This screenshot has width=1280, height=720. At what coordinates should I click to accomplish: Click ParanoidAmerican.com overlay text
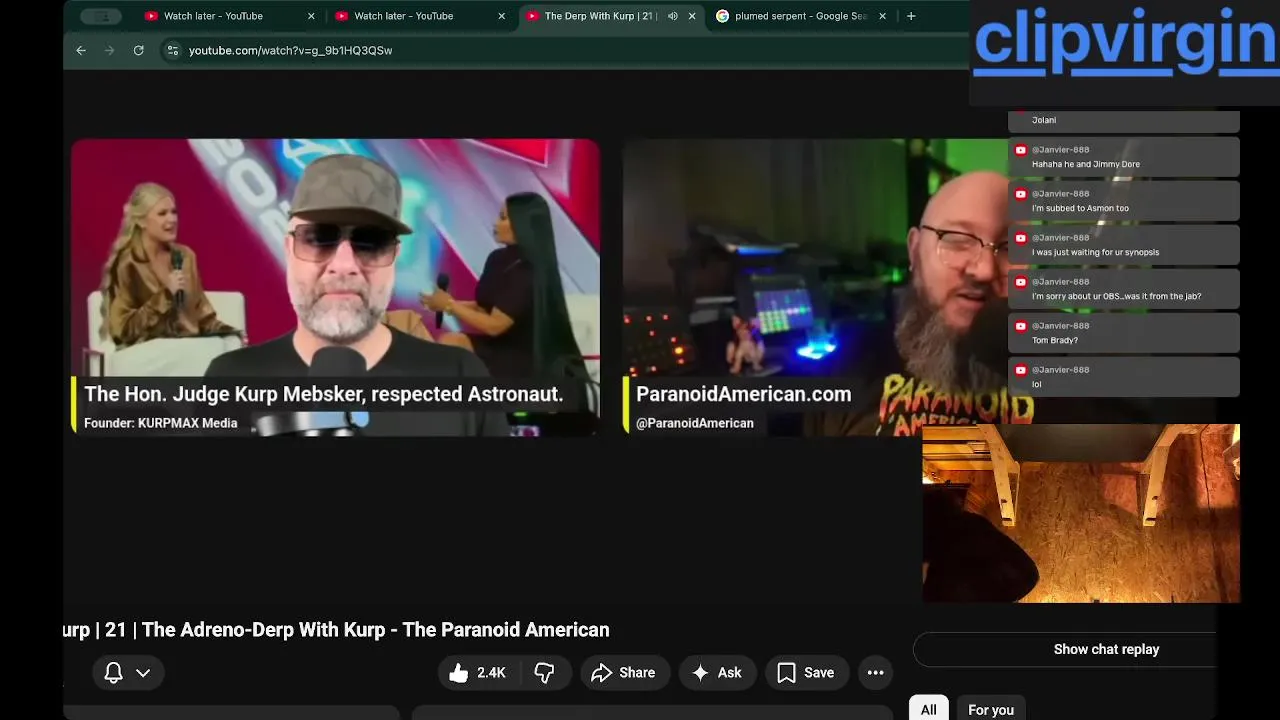[744, 394]
